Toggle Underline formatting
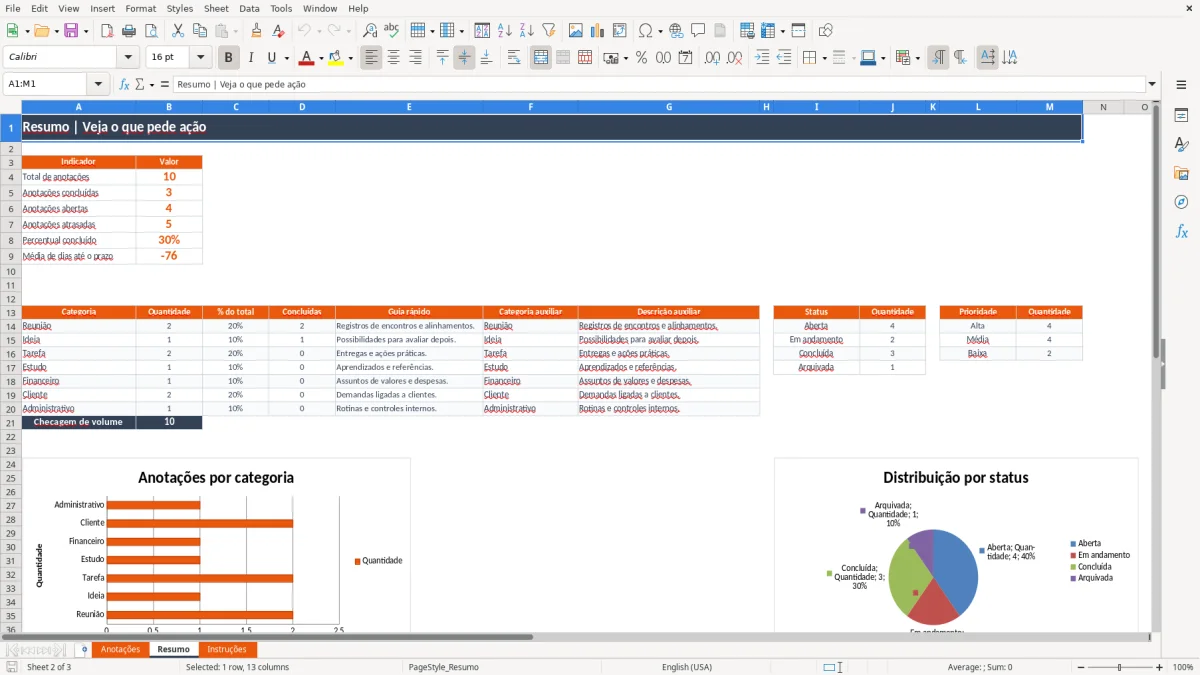 click(272, 58)
